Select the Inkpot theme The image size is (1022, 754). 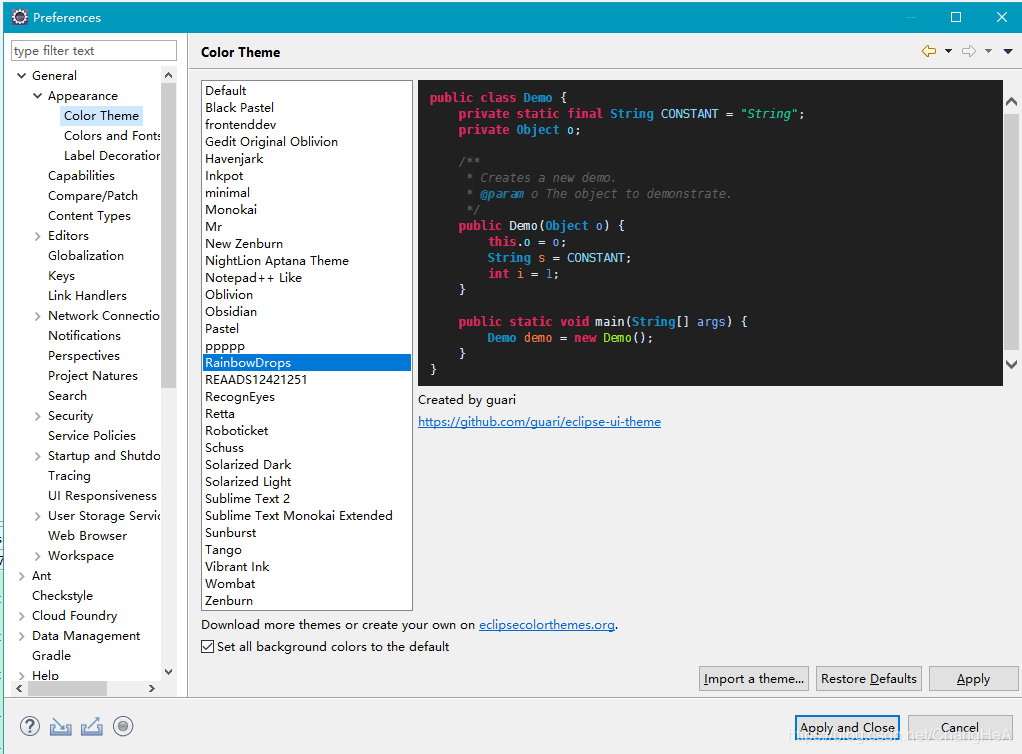pyautogui.click(x=307, y=176)
